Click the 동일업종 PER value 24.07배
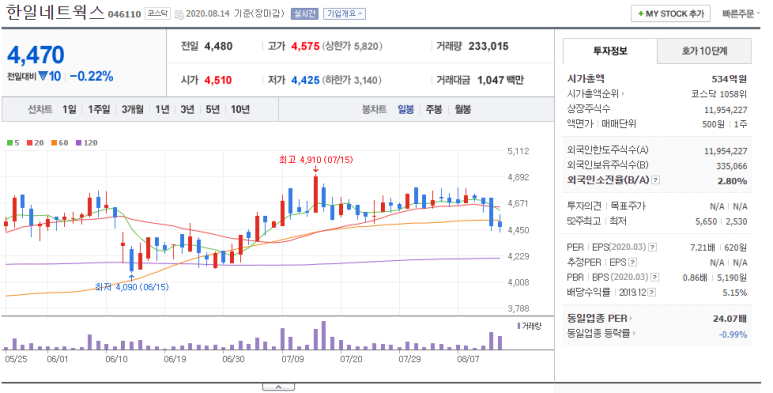Viewport: 773px width, 393px height. [x=730, y=319]
